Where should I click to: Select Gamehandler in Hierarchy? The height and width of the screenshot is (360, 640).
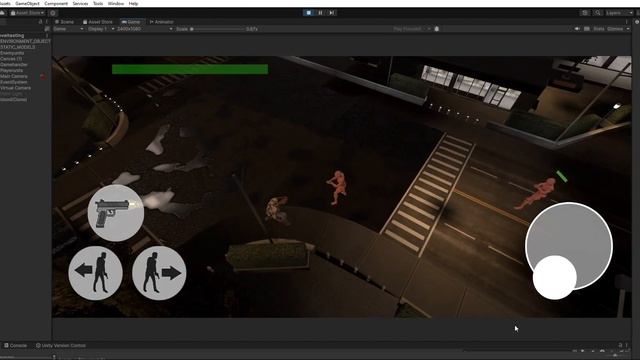coord(14,64)
